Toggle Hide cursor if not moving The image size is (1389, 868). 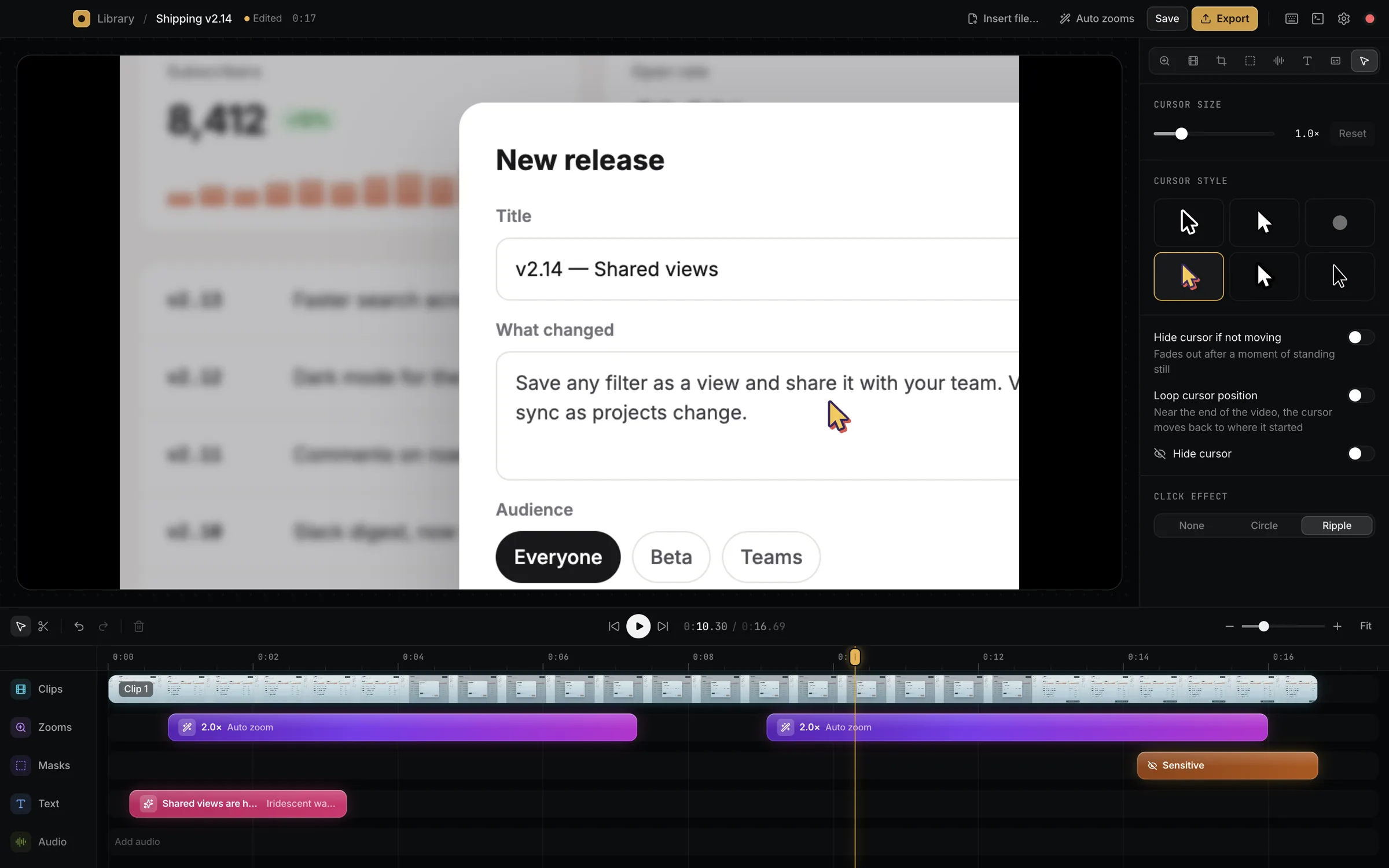(x=1360, y=337)
